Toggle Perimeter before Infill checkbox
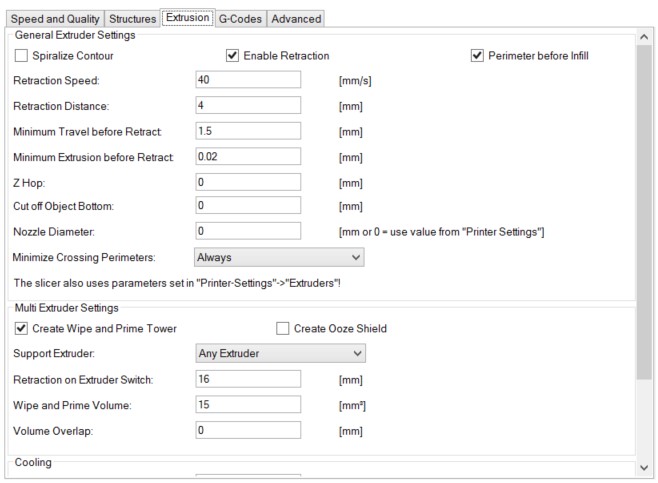 point(477,56)
